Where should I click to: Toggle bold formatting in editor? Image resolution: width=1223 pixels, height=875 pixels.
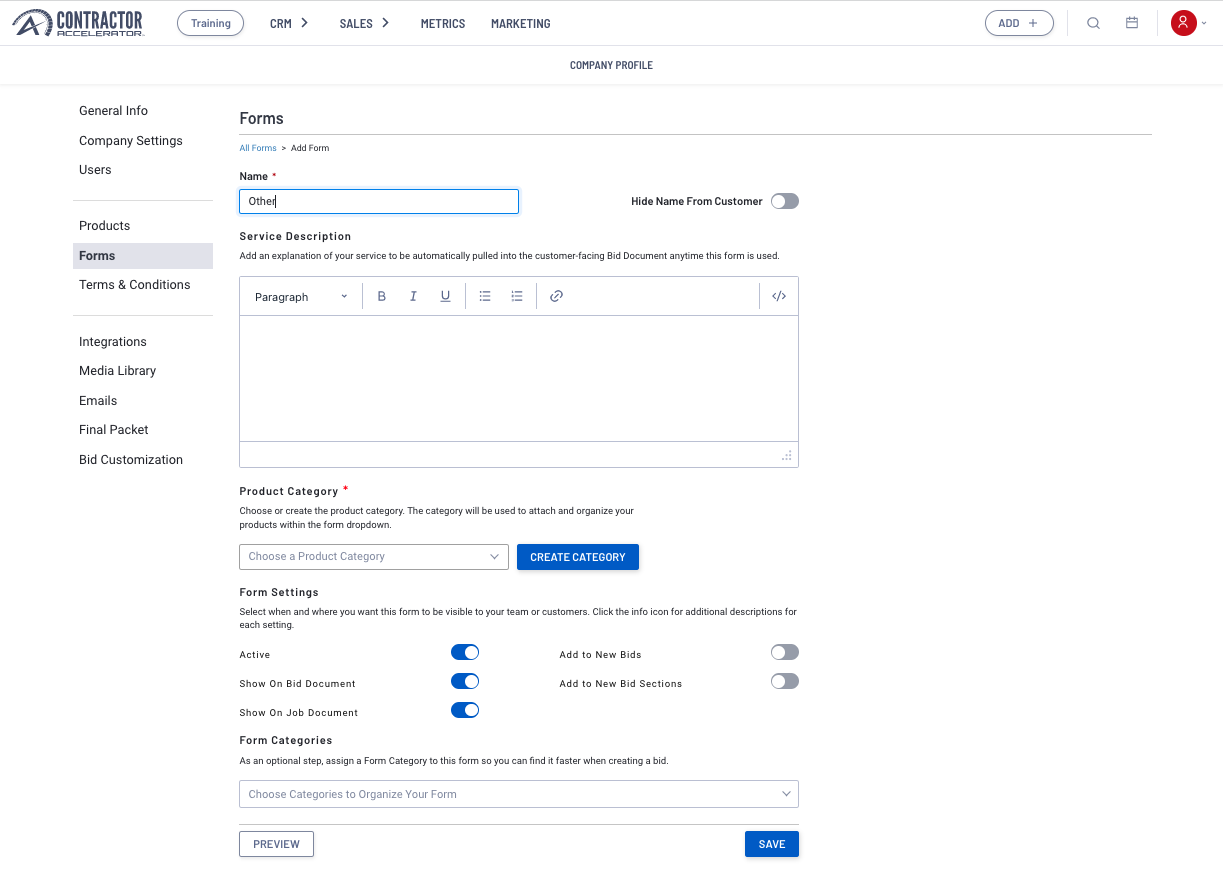[x=381, y=296]
